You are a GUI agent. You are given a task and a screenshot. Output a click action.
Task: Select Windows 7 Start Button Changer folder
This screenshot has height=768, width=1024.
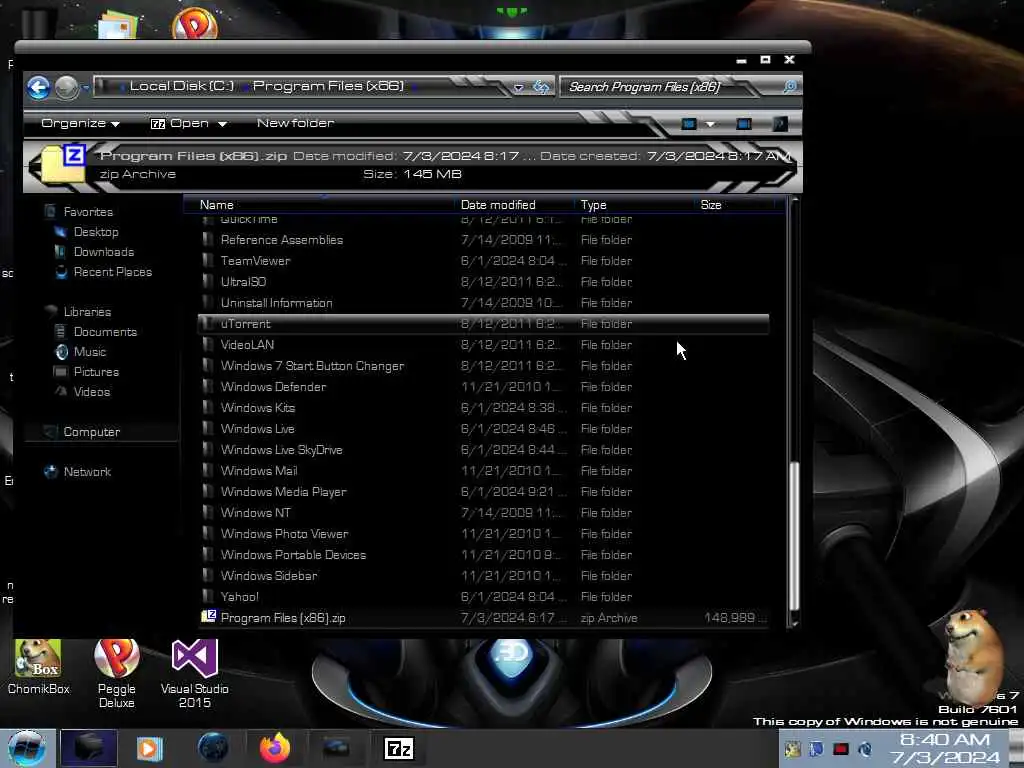click(483, 366)
